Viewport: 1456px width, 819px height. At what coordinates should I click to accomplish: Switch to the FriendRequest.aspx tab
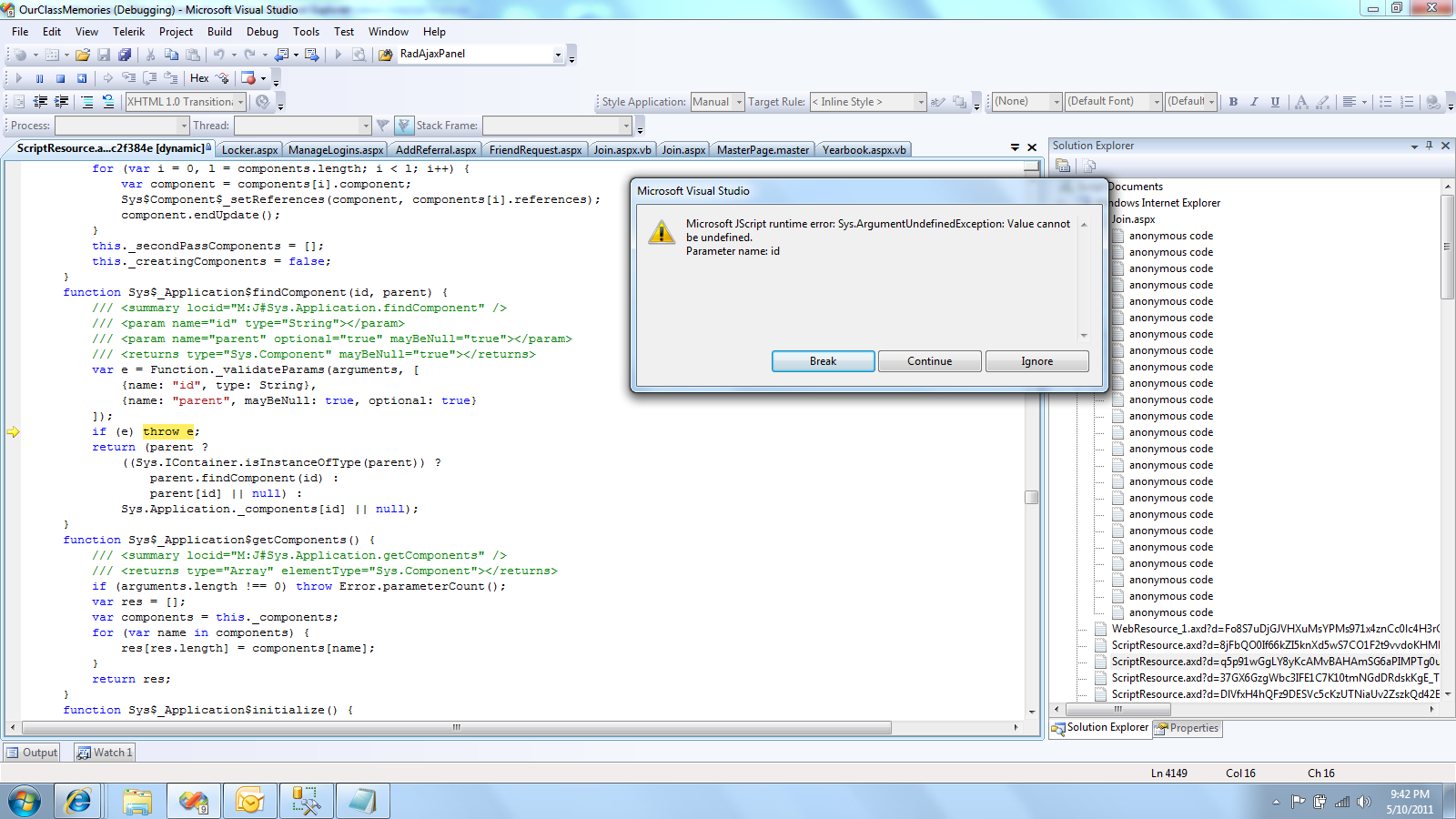535,150
